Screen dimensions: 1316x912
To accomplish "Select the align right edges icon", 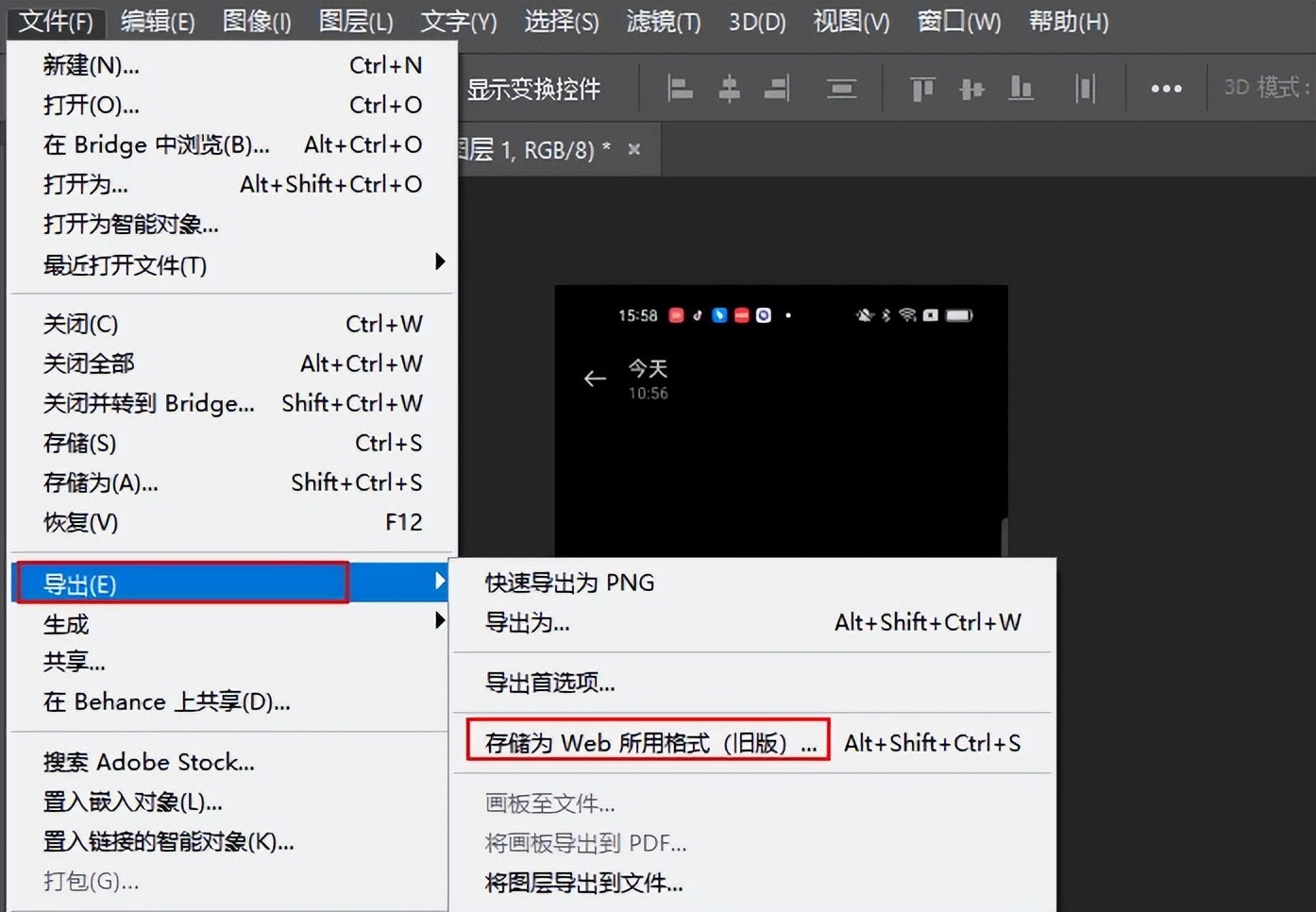I will [777, 88].
